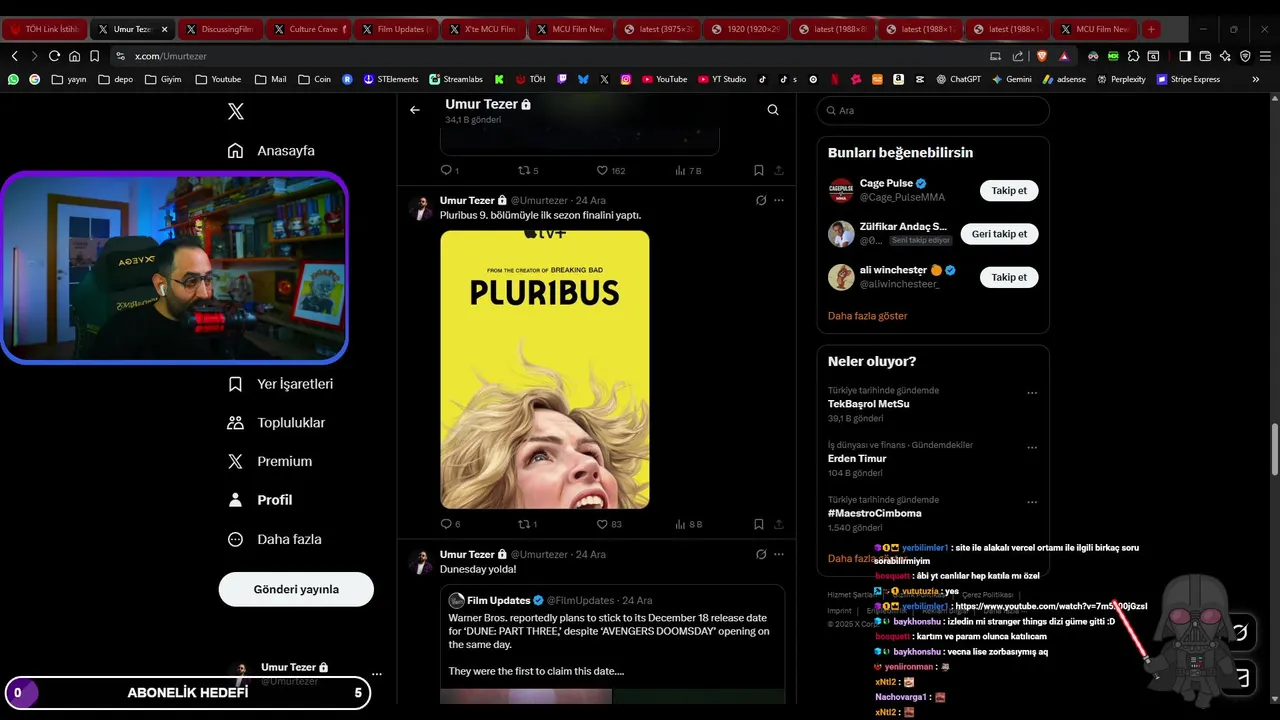Click Grok icon on Dunesday post
The image size is (1280, 720).
coord(761,554)
